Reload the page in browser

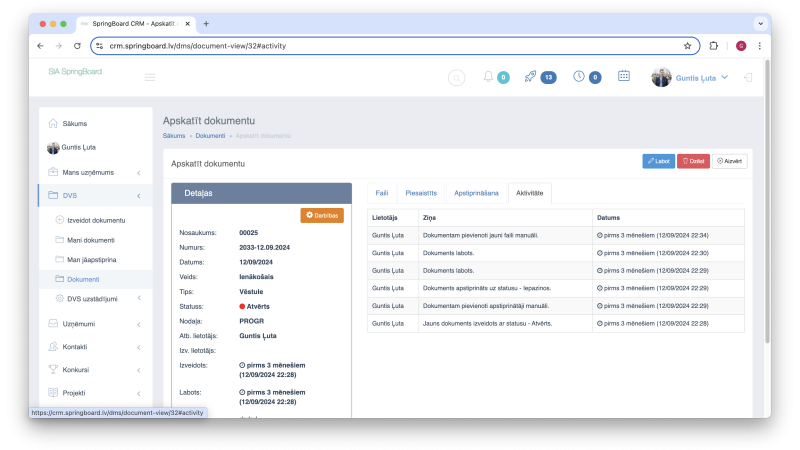(77, 46)
